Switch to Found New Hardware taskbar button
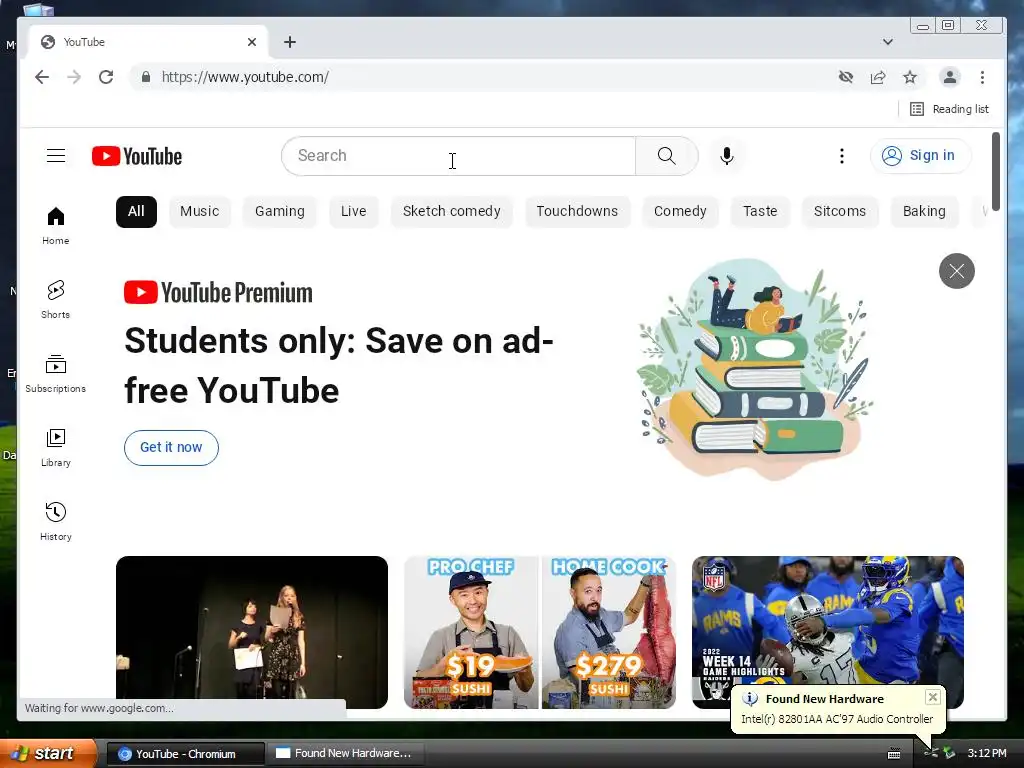This screenshot has height=768, width=1024. point(345,754)
